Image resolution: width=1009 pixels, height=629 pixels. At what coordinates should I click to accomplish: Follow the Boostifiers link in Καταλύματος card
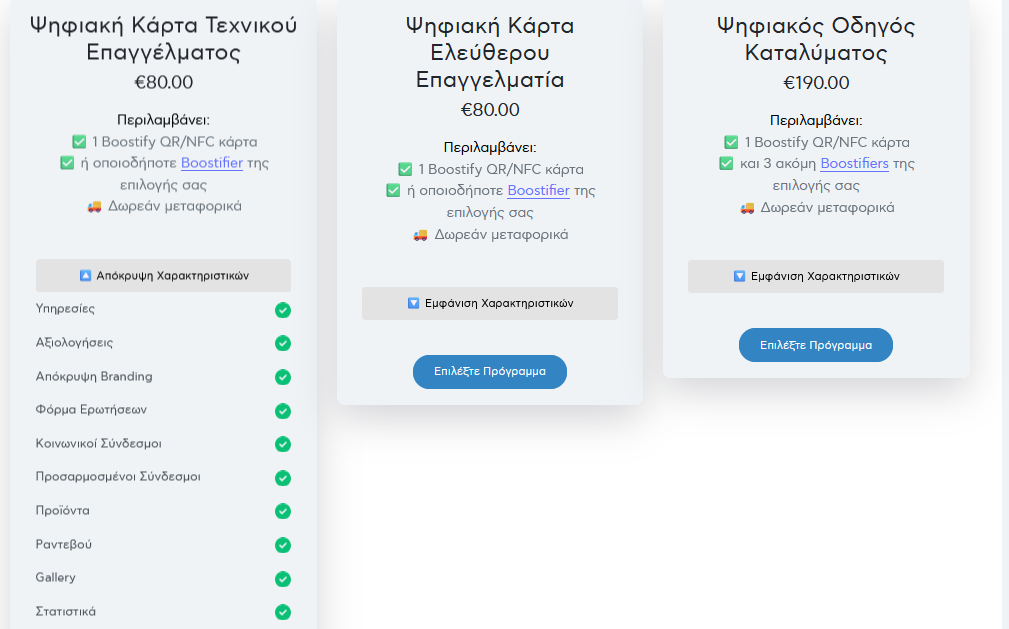click(x=854, y=163)
